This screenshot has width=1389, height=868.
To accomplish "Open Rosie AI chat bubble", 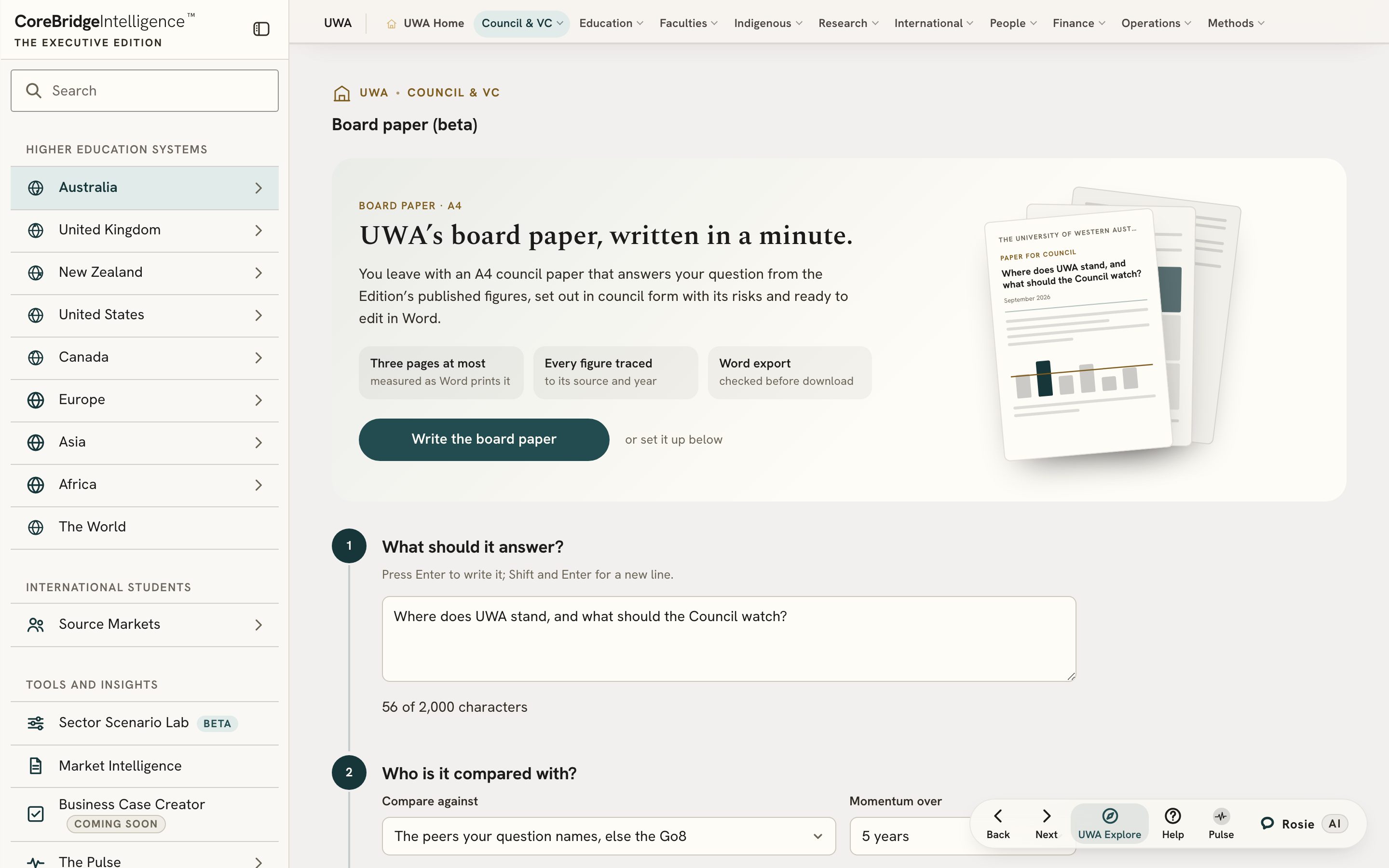I will [1267, 823].
